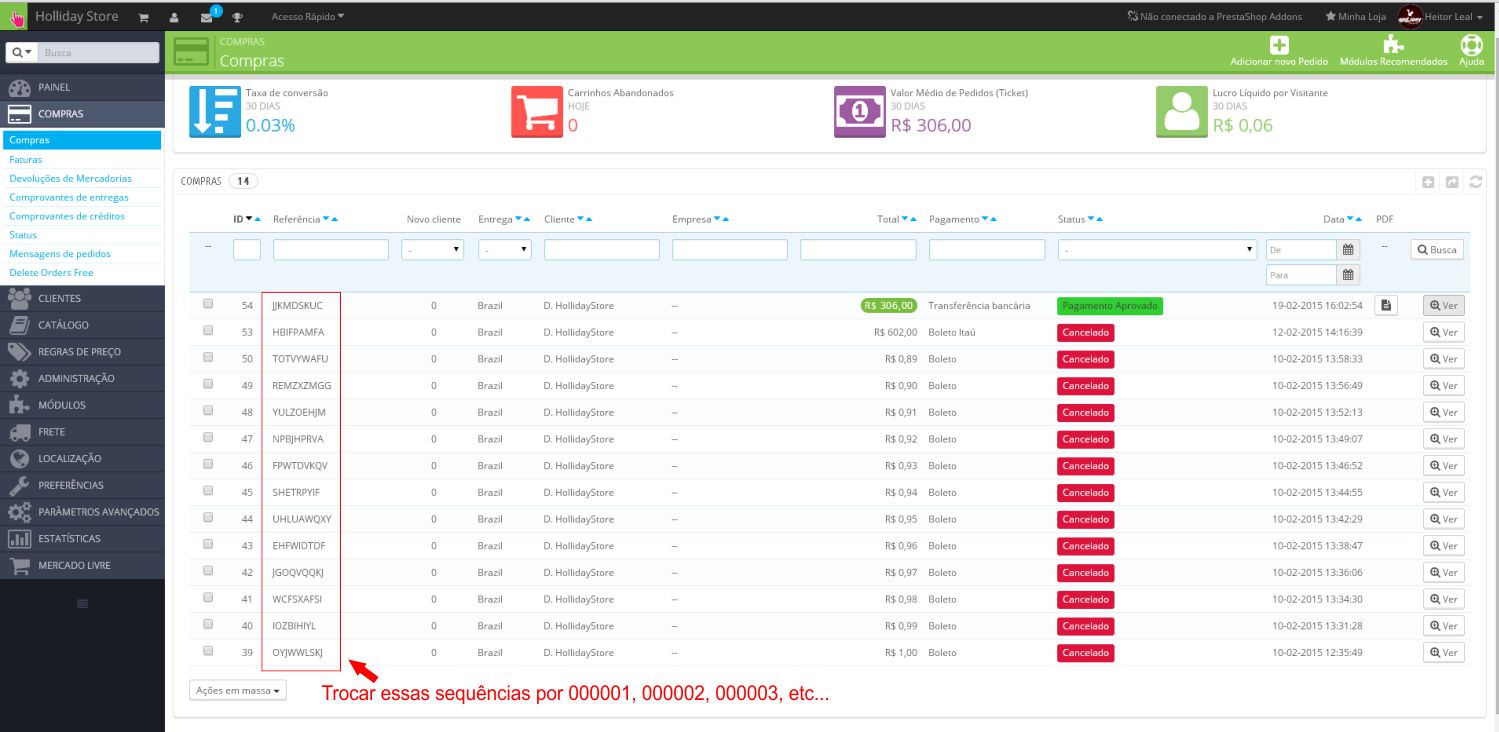Open Minha Loja link

pos(1357,17)
